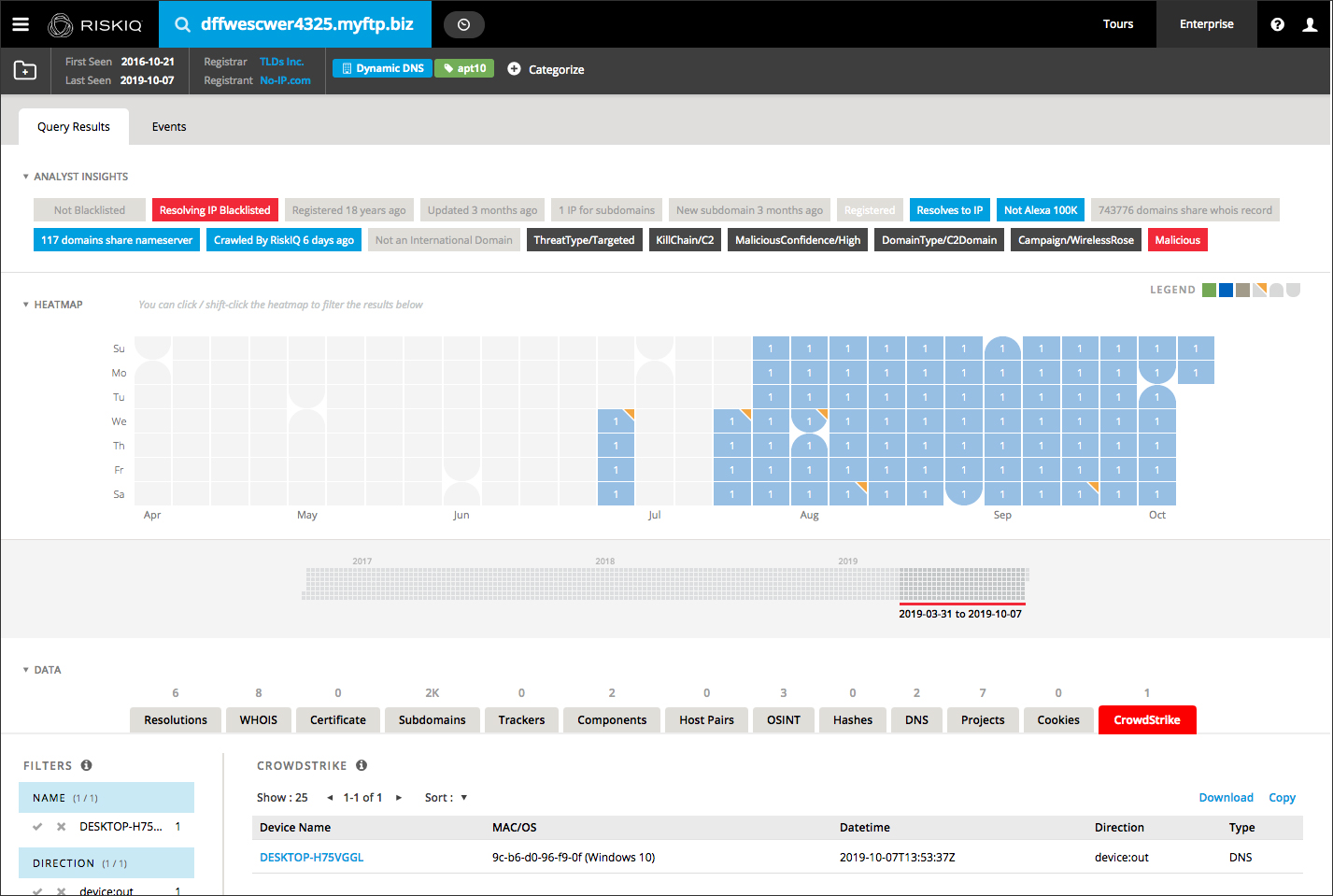Go to previous results page arrow

click(330, 798)
